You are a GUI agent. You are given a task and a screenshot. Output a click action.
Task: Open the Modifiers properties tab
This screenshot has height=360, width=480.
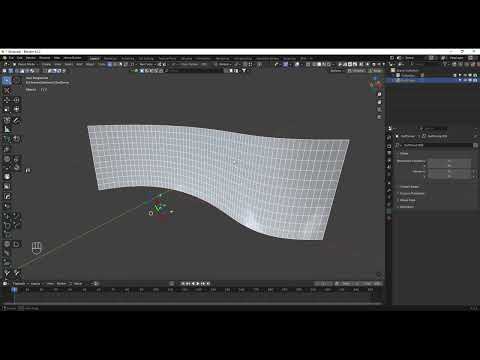click(x=389, y=190)
